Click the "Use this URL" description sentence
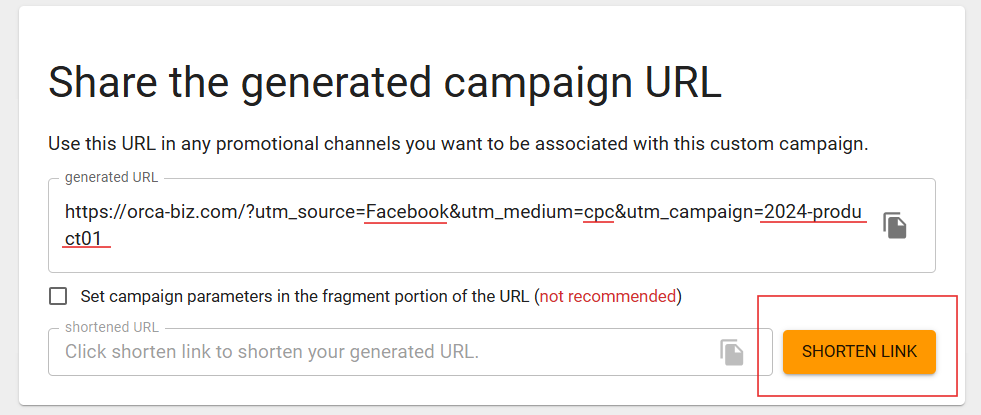 (458, 144)
